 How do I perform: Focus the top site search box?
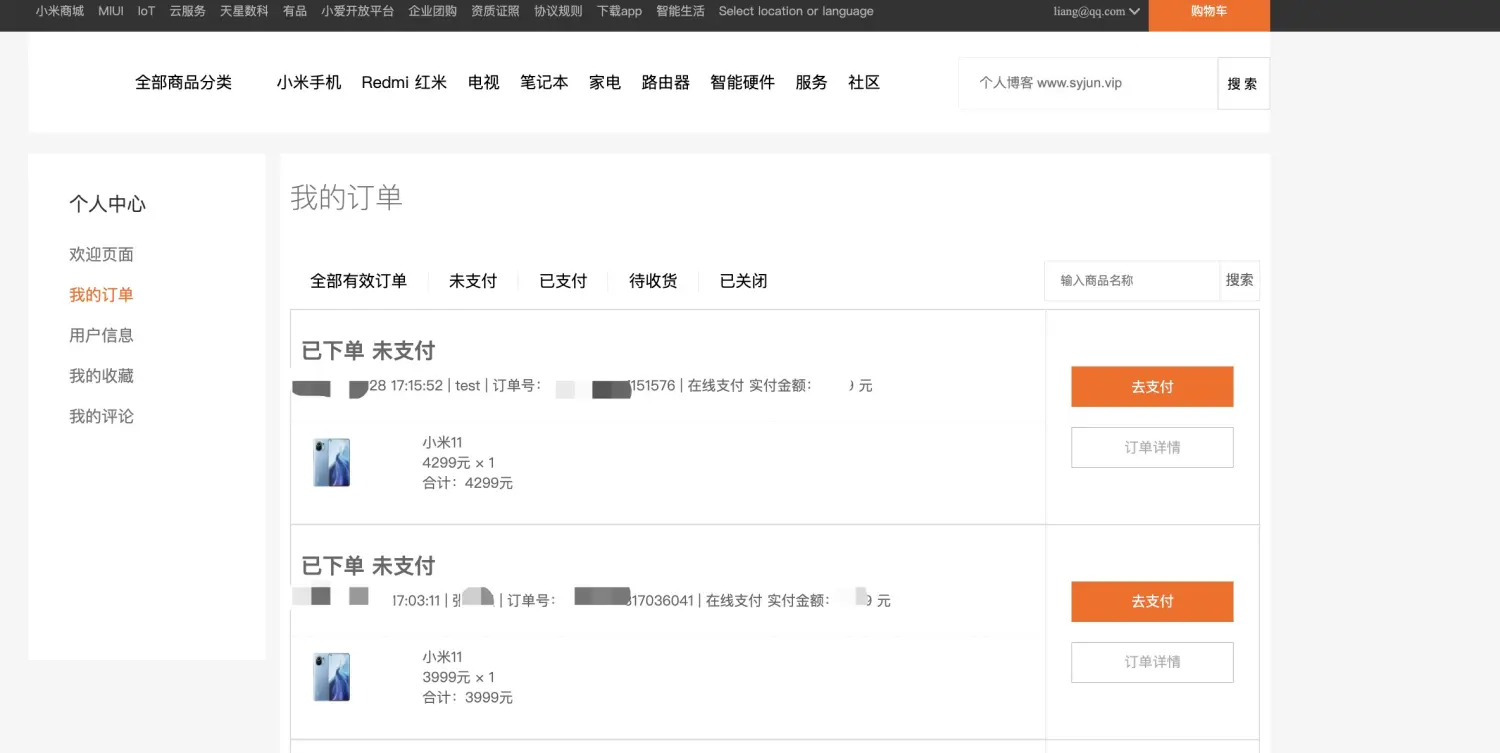coord(1086,83)
